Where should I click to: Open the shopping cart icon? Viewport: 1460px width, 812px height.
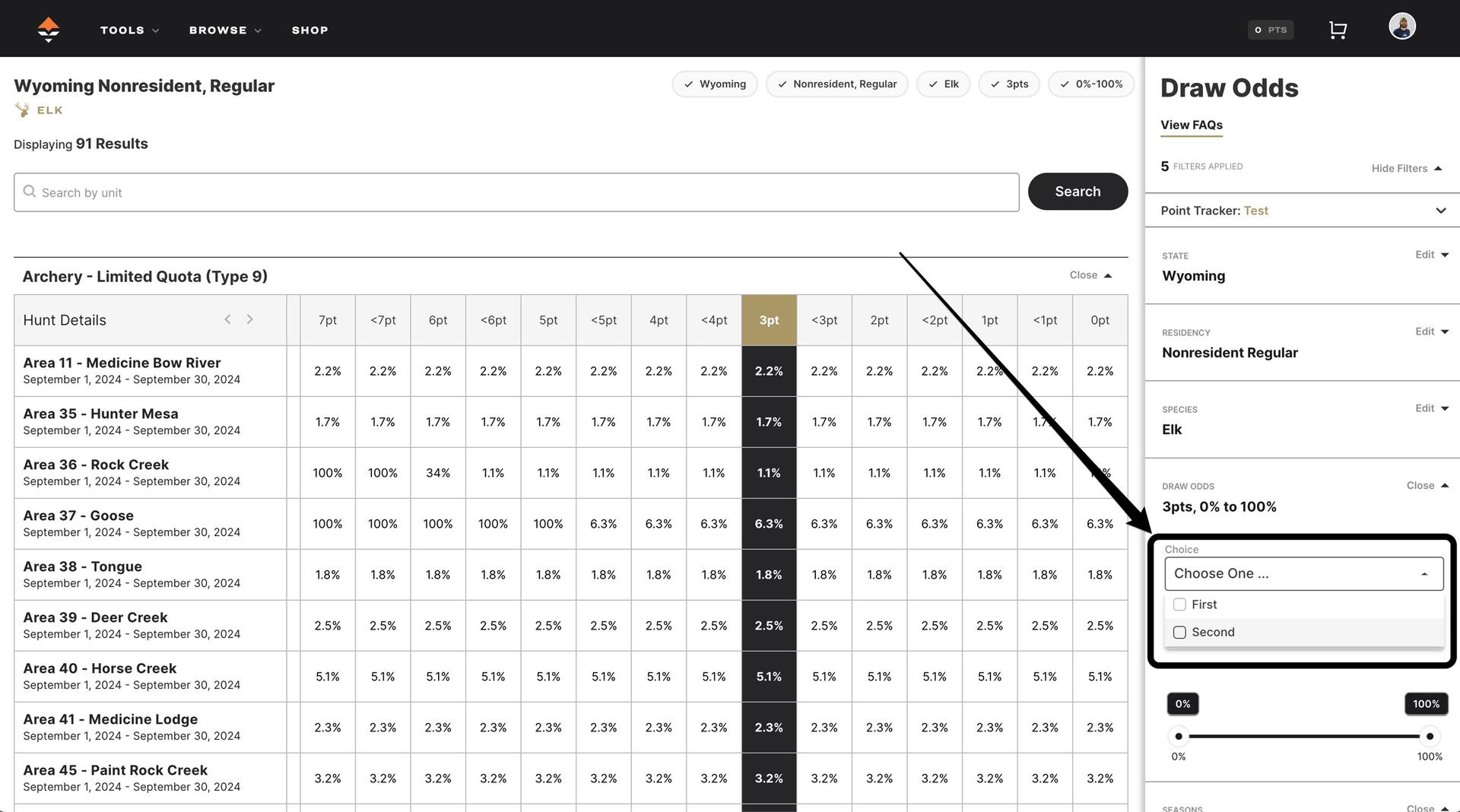tap(1338, 30)
